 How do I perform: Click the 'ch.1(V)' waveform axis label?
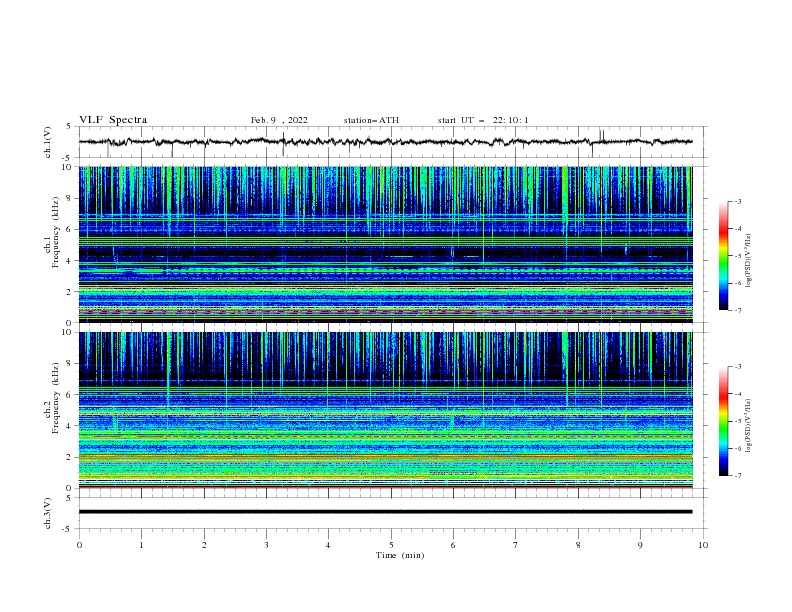[48, 142]
